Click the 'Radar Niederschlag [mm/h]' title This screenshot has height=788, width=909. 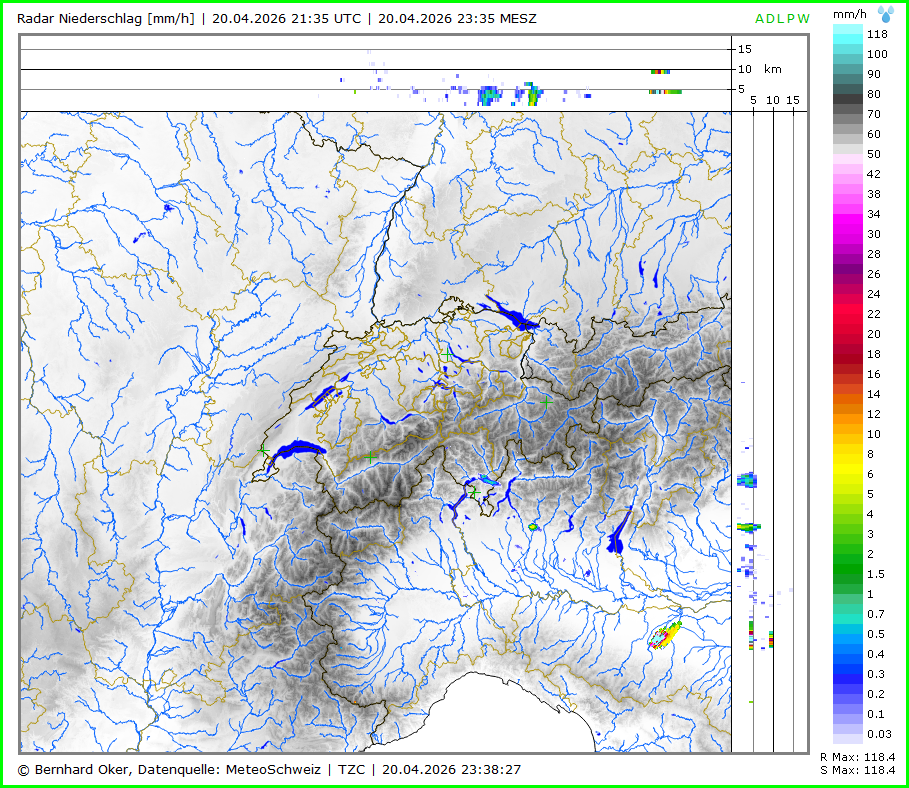pos(106,18)
